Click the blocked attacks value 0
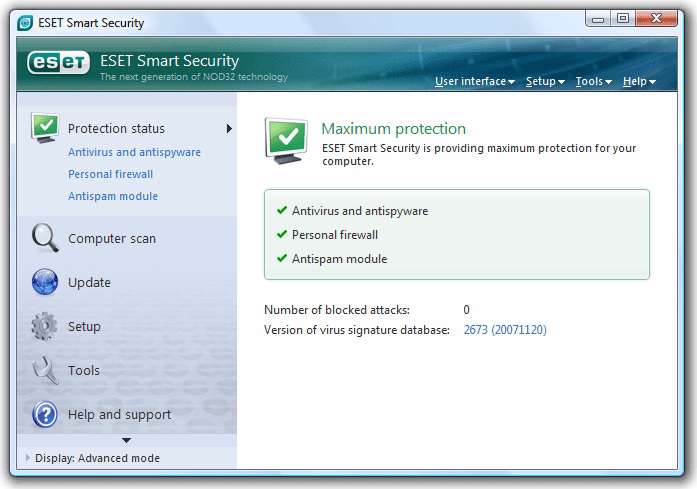Image resolution: width=697 pixels, height=489 pixels. [x=466, y=309]
